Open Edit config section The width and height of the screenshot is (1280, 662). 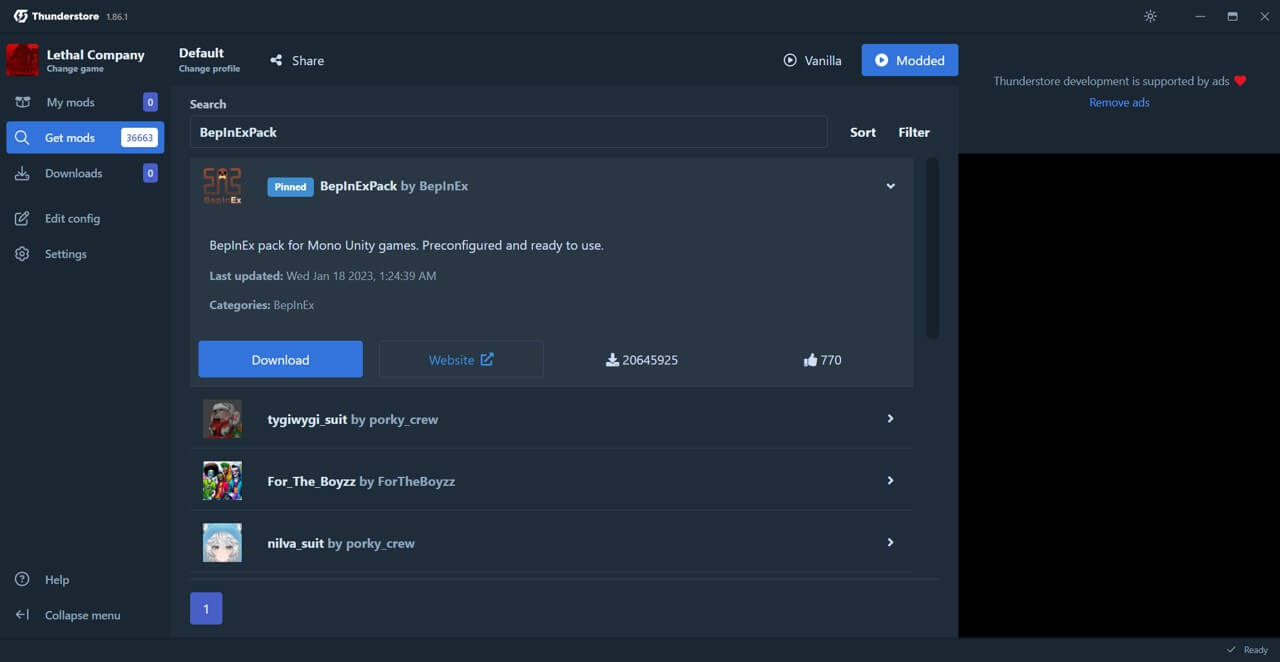pyautogui.click(x=85, y=218)
